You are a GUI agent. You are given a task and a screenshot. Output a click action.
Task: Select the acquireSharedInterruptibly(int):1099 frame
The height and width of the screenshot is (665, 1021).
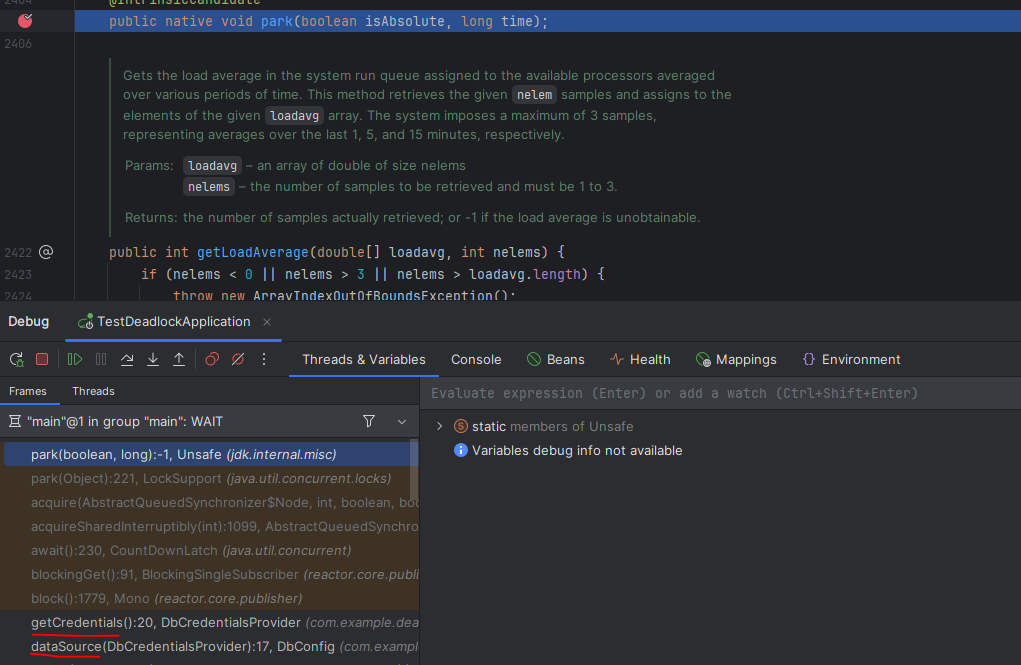coord(210,527)
